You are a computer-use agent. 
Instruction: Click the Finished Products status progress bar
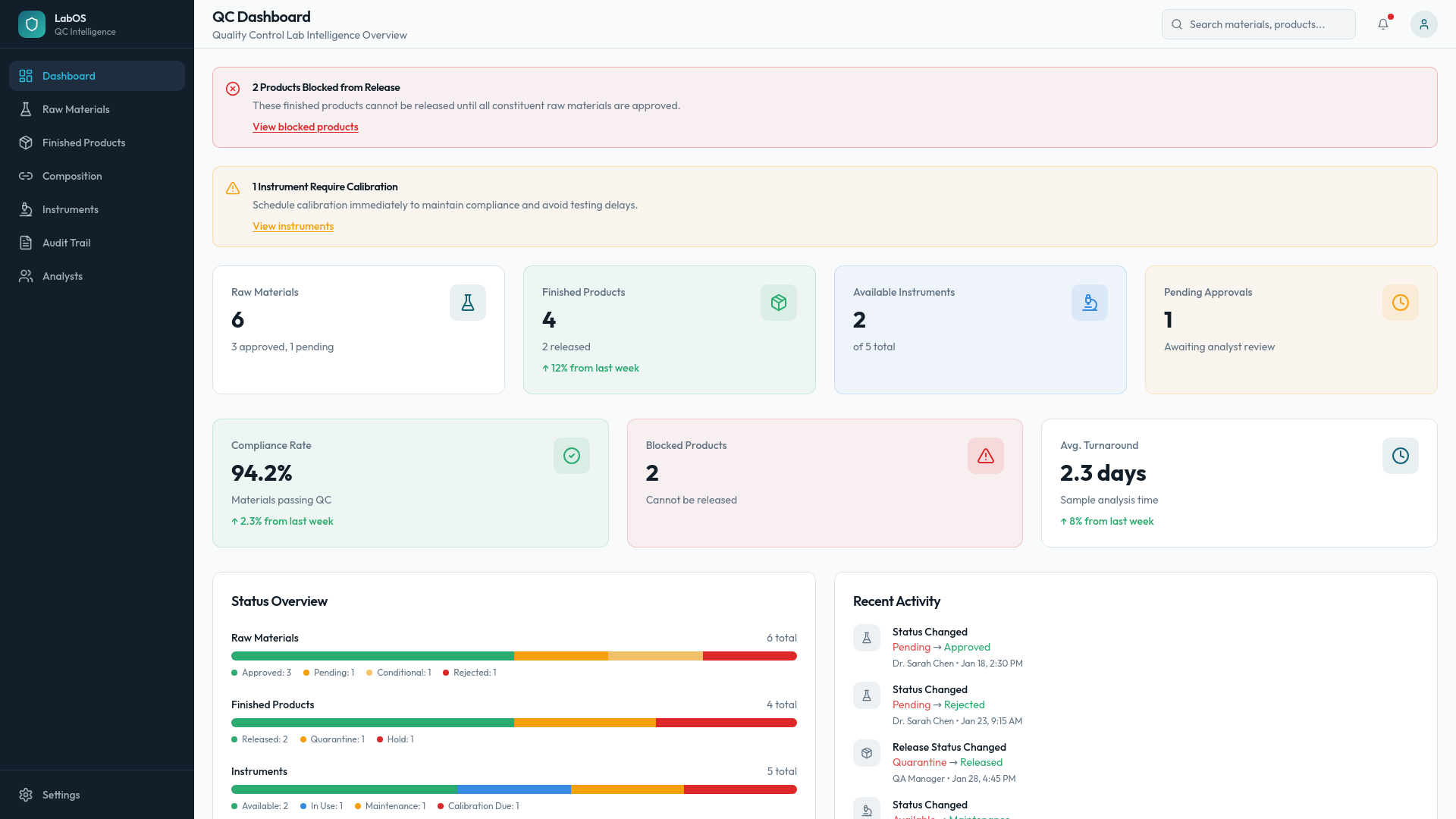pos(514,723)
